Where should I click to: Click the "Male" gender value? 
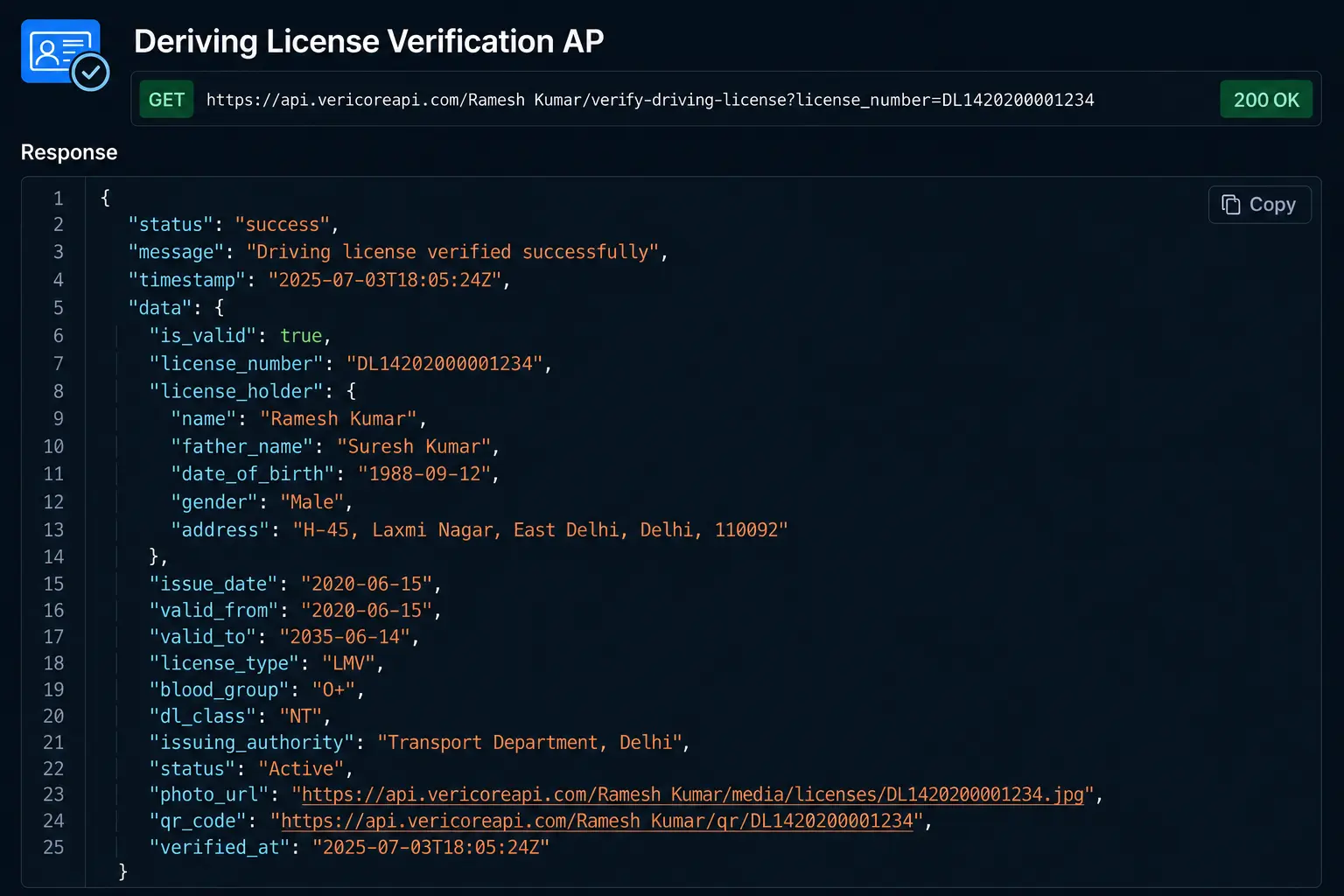[312, 502]
